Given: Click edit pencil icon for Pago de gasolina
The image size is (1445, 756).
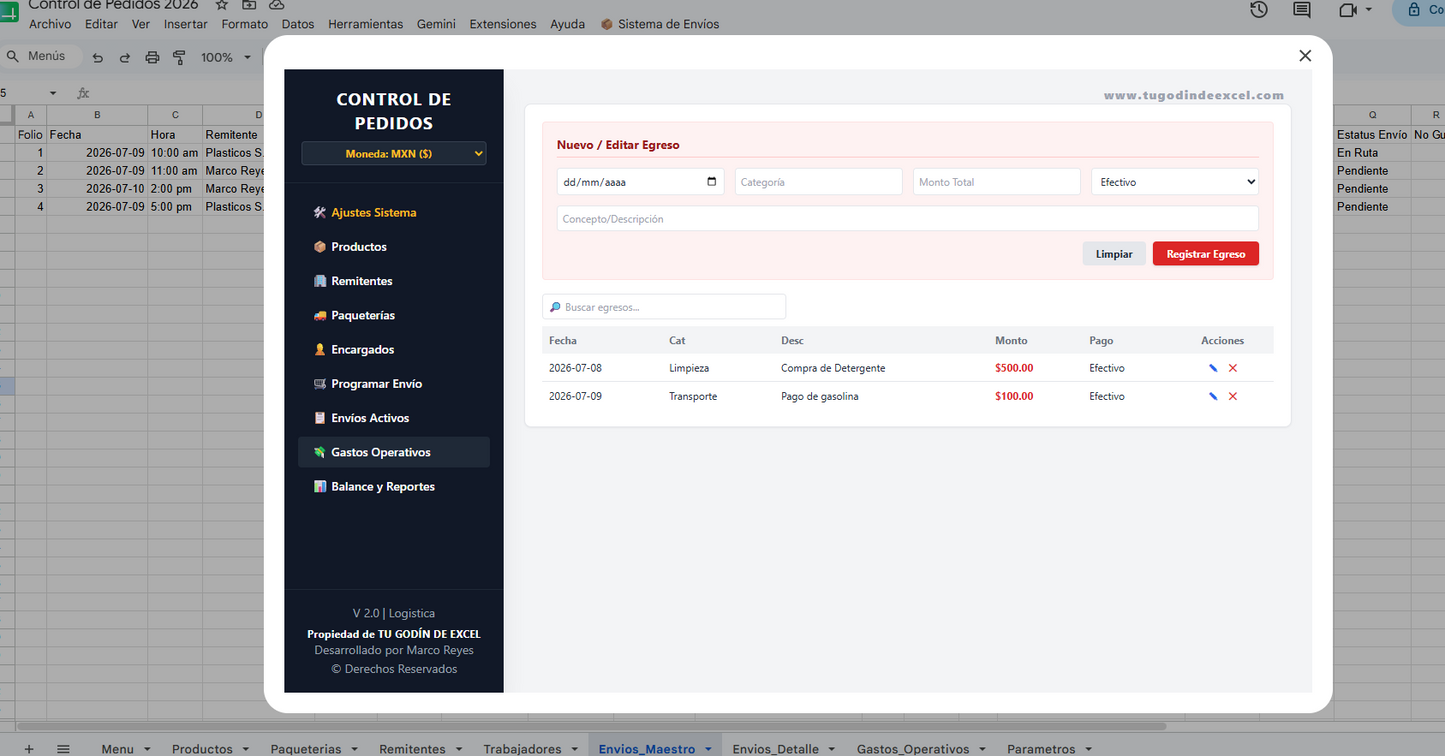Looking at the screenshot, I should click(x=1213, y=396).
